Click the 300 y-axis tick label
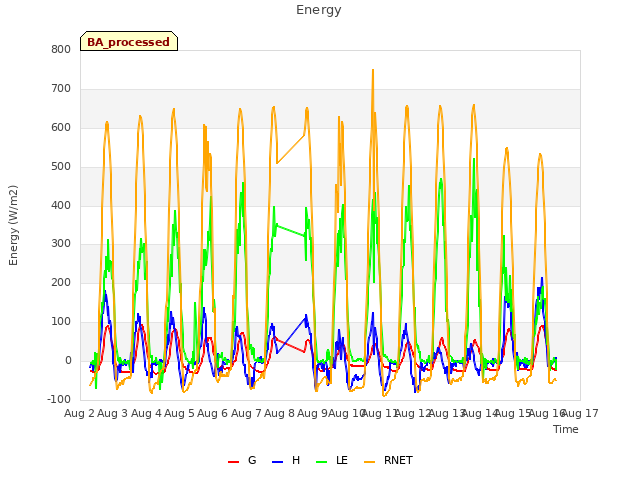This screenshot has width=640, height=480. (61, 244)
